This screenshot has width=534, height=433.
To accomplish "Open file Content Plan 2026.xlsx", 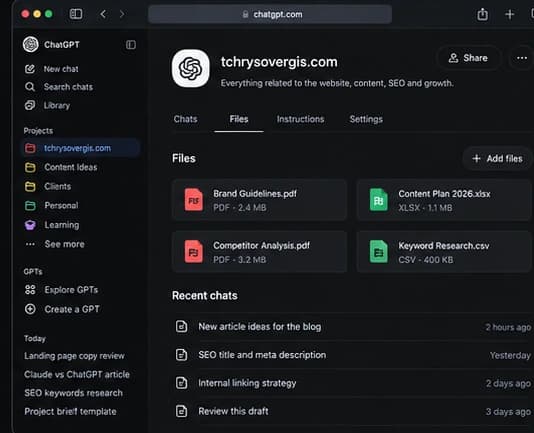I will (444, 200).
